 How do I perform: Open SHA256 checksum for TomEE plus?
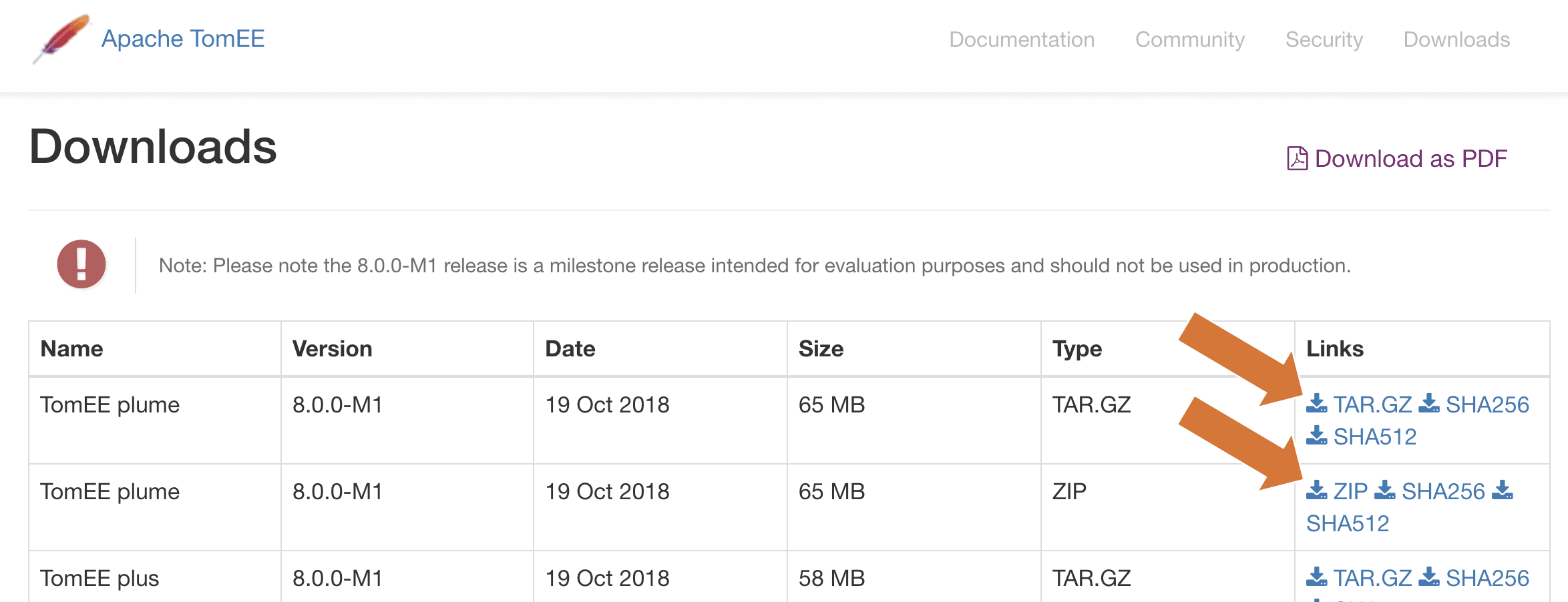pos(1487,578)
